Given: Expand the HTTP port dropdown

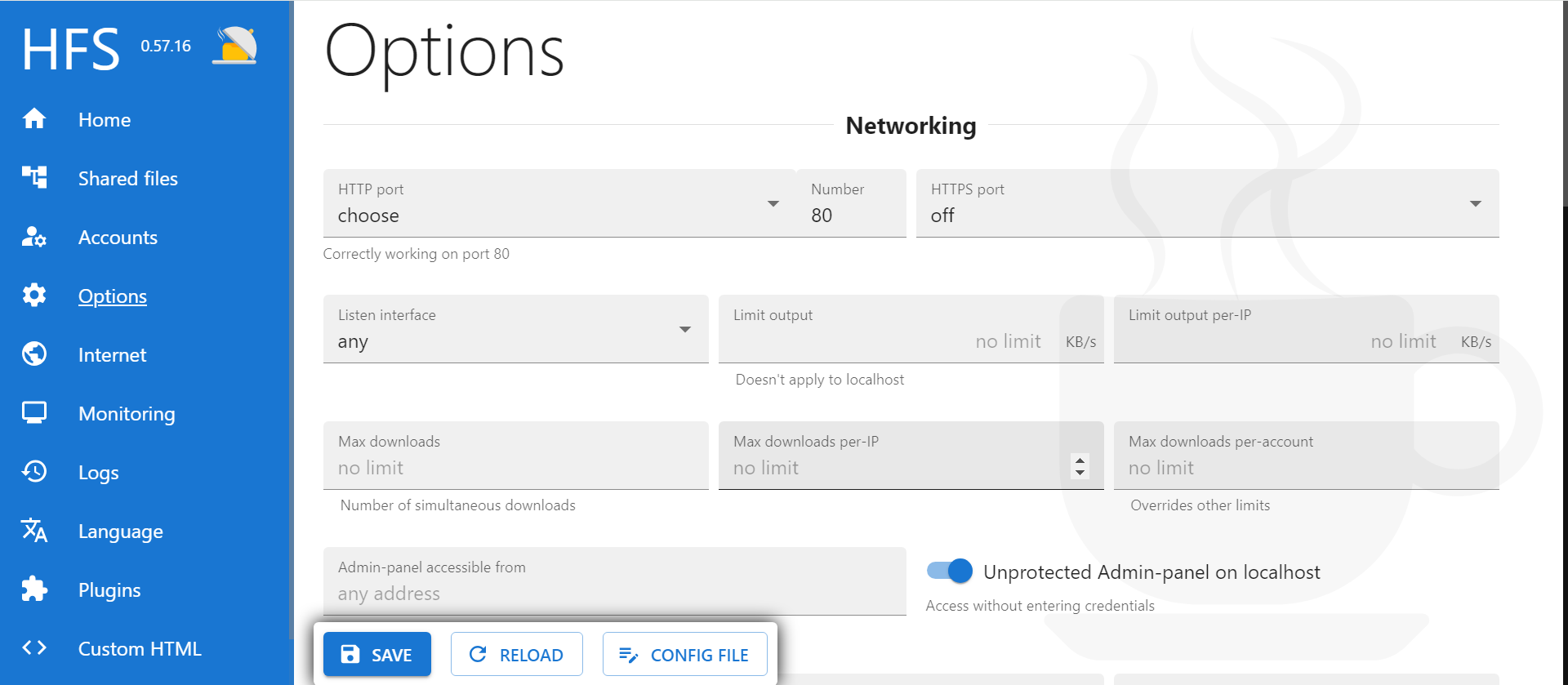Looking at the screenshot, I should 559,203.
